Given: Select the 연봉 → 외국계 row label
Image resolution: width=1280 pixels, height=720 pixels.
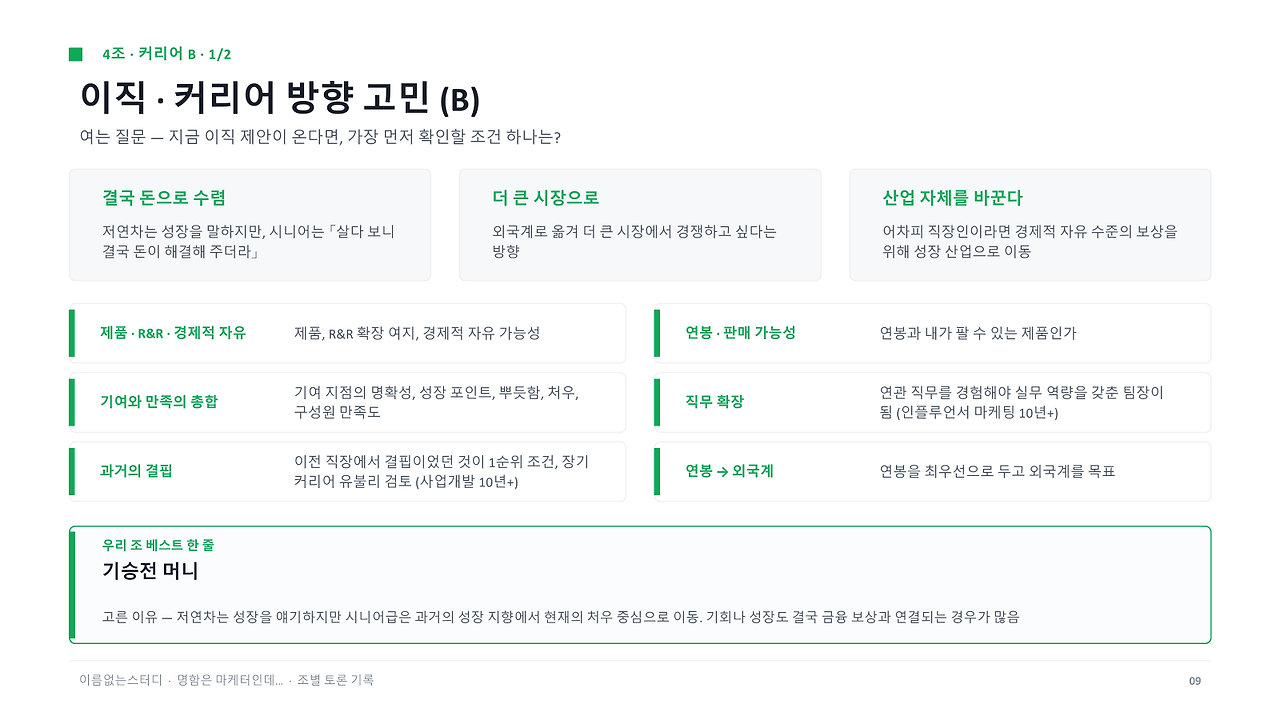Looking at the screenshot, I should tap(729, 471).
